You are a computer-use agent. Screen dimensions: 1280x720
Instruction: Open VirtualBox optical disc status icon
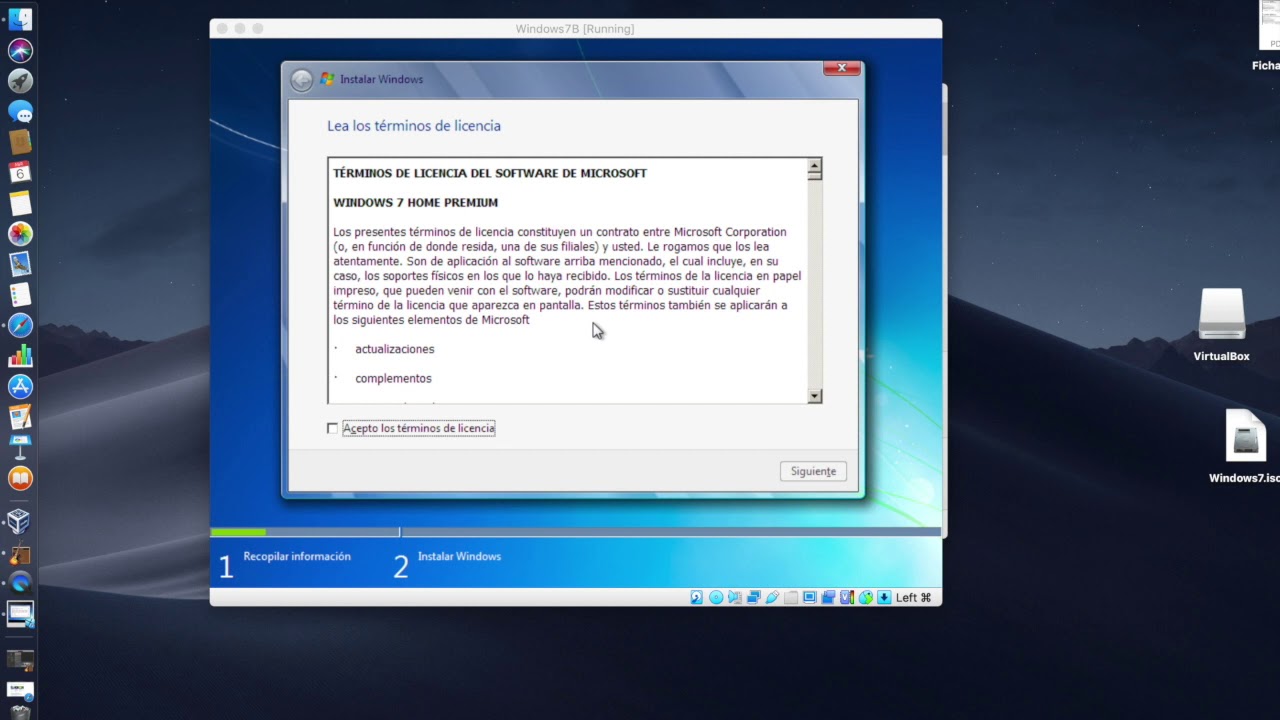[x=716, y=597]
